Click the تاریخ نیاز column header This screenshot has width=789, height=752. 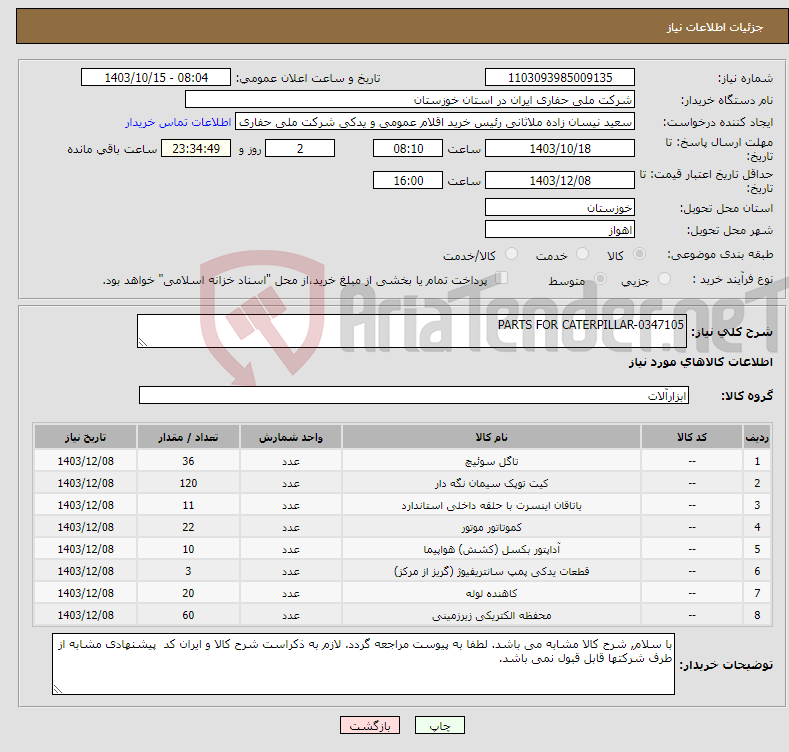pyautogui.click(x=86, y=437)
